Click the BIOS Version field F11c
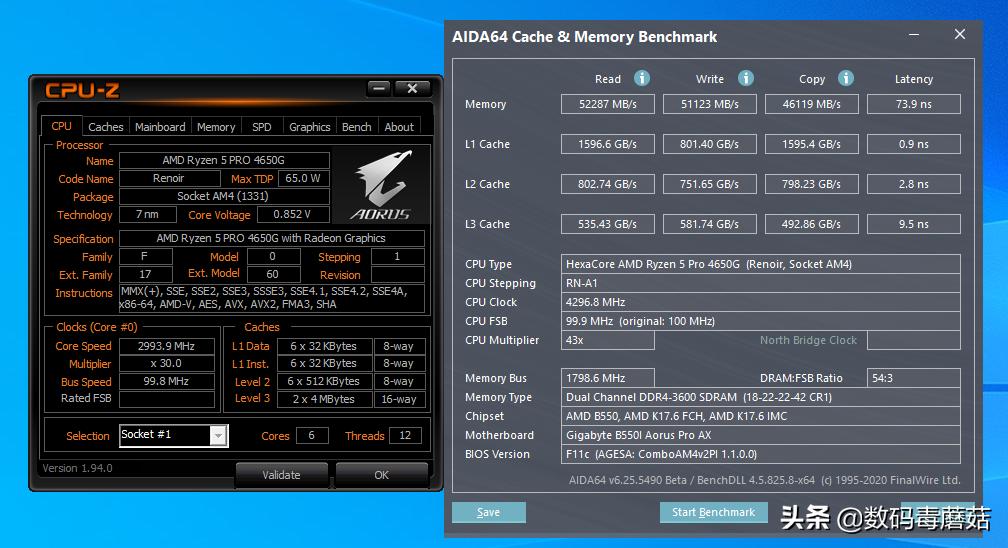The width and height of the screenshot is (1008, 548). click(760, 454)
